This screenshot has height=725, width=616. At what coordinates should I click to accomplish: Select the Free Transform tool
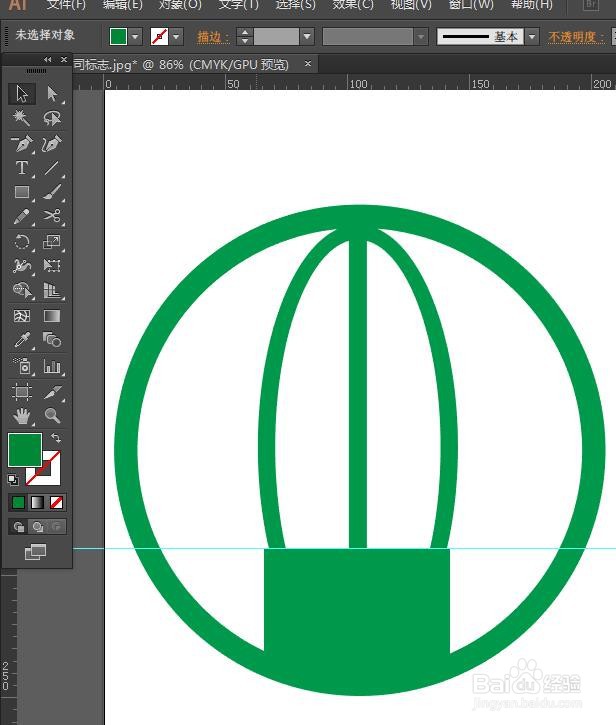52,265
